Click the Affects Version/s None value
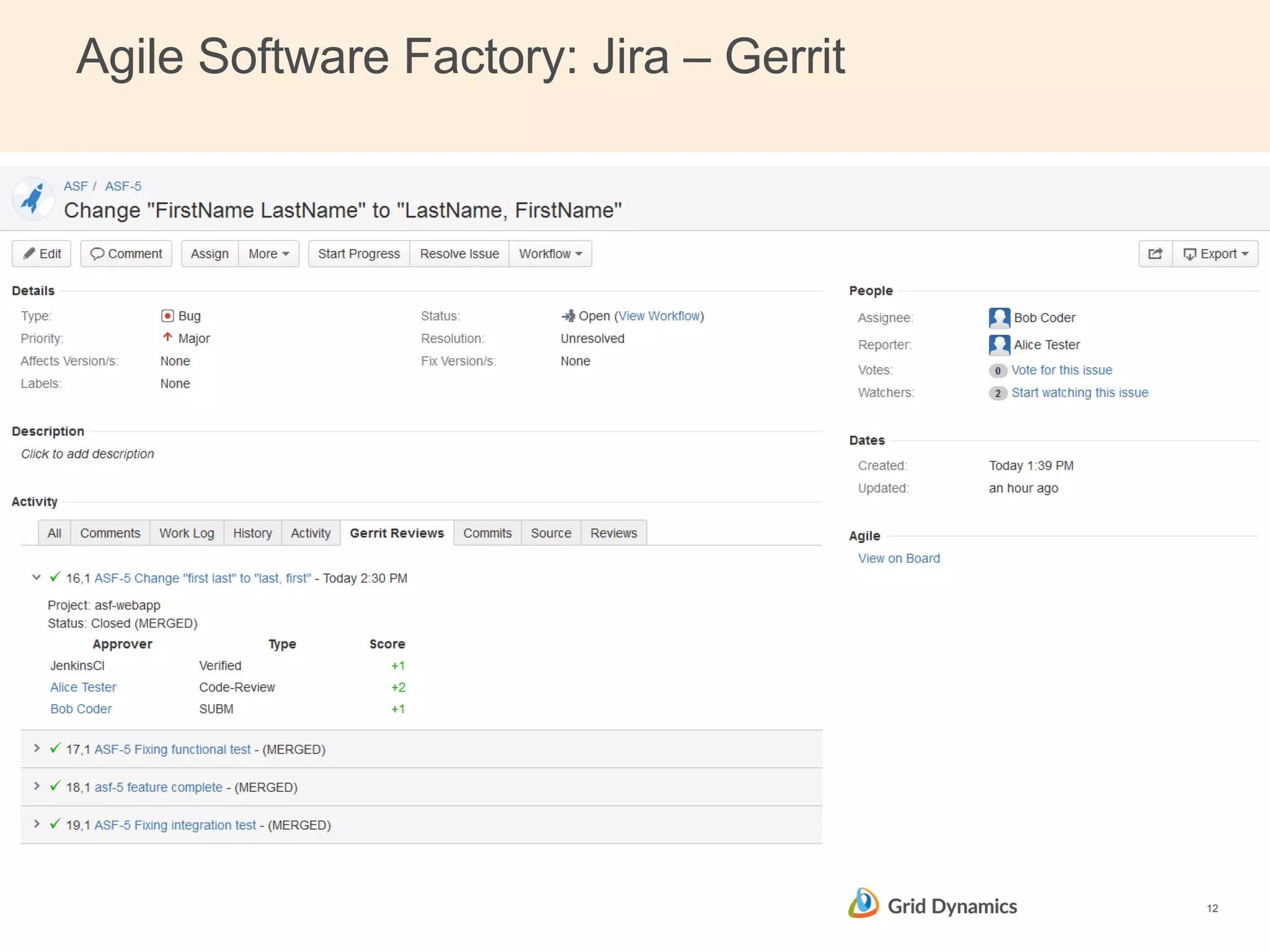 point(175,361)
